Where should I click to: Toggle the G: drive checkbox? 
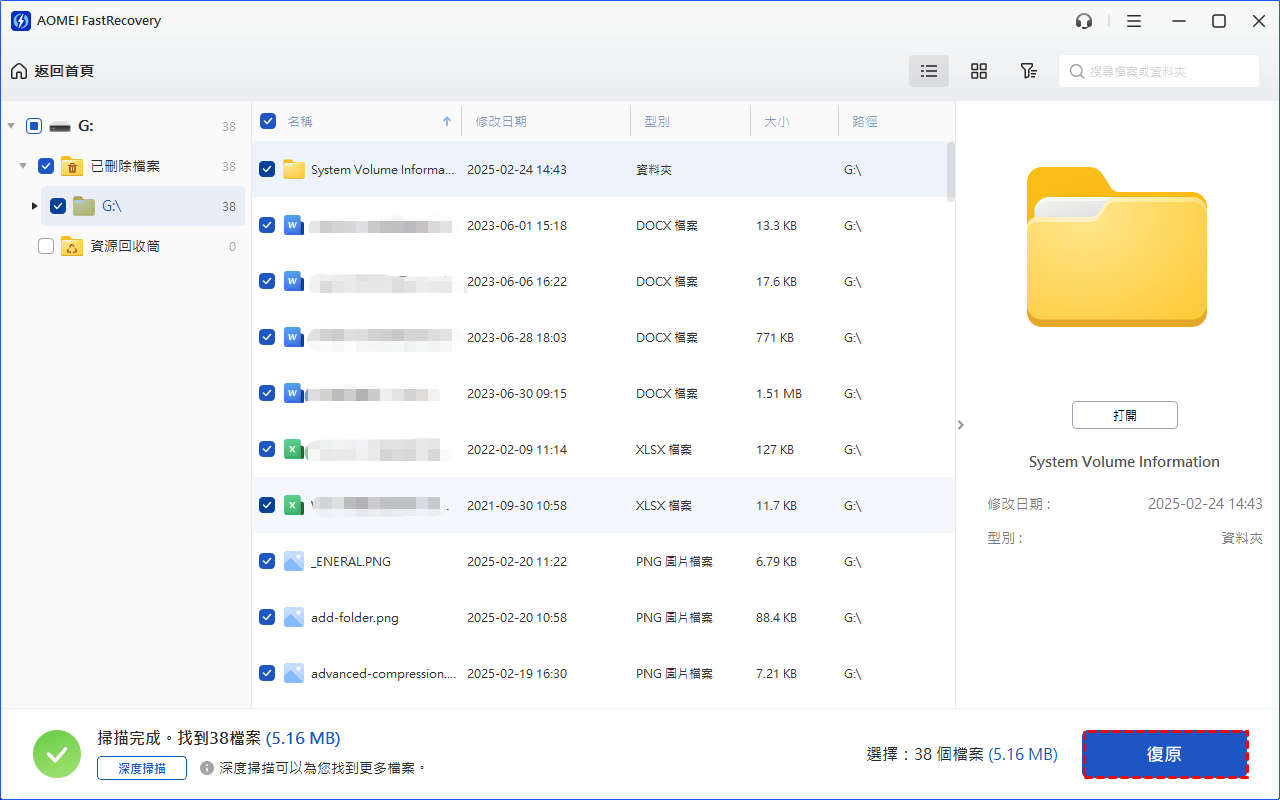[33, 126]
